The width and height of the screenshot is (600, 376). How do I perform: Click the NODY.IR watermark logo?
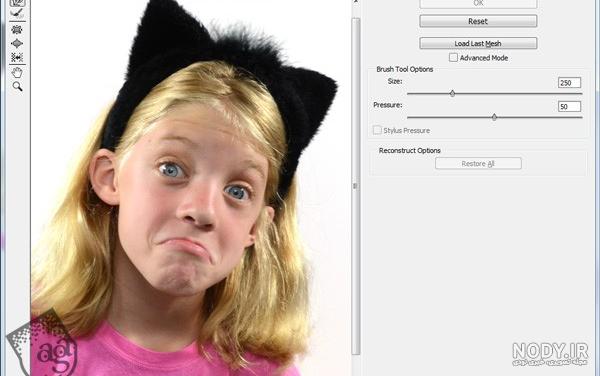pos(550,354)
